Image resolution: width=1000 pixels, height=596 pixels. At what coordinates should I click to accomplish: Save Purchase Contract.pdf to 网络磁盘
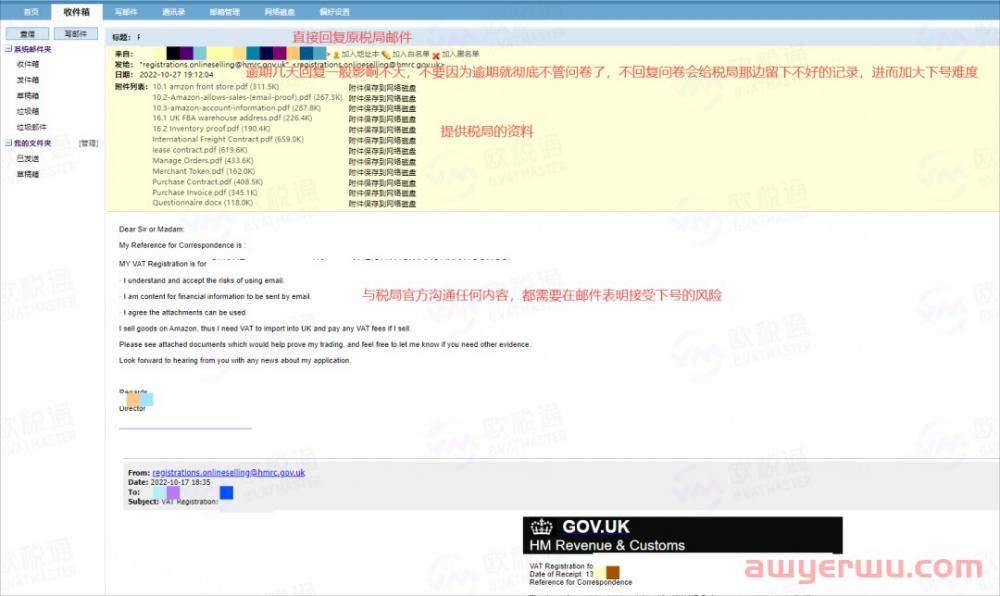[382, 183]
